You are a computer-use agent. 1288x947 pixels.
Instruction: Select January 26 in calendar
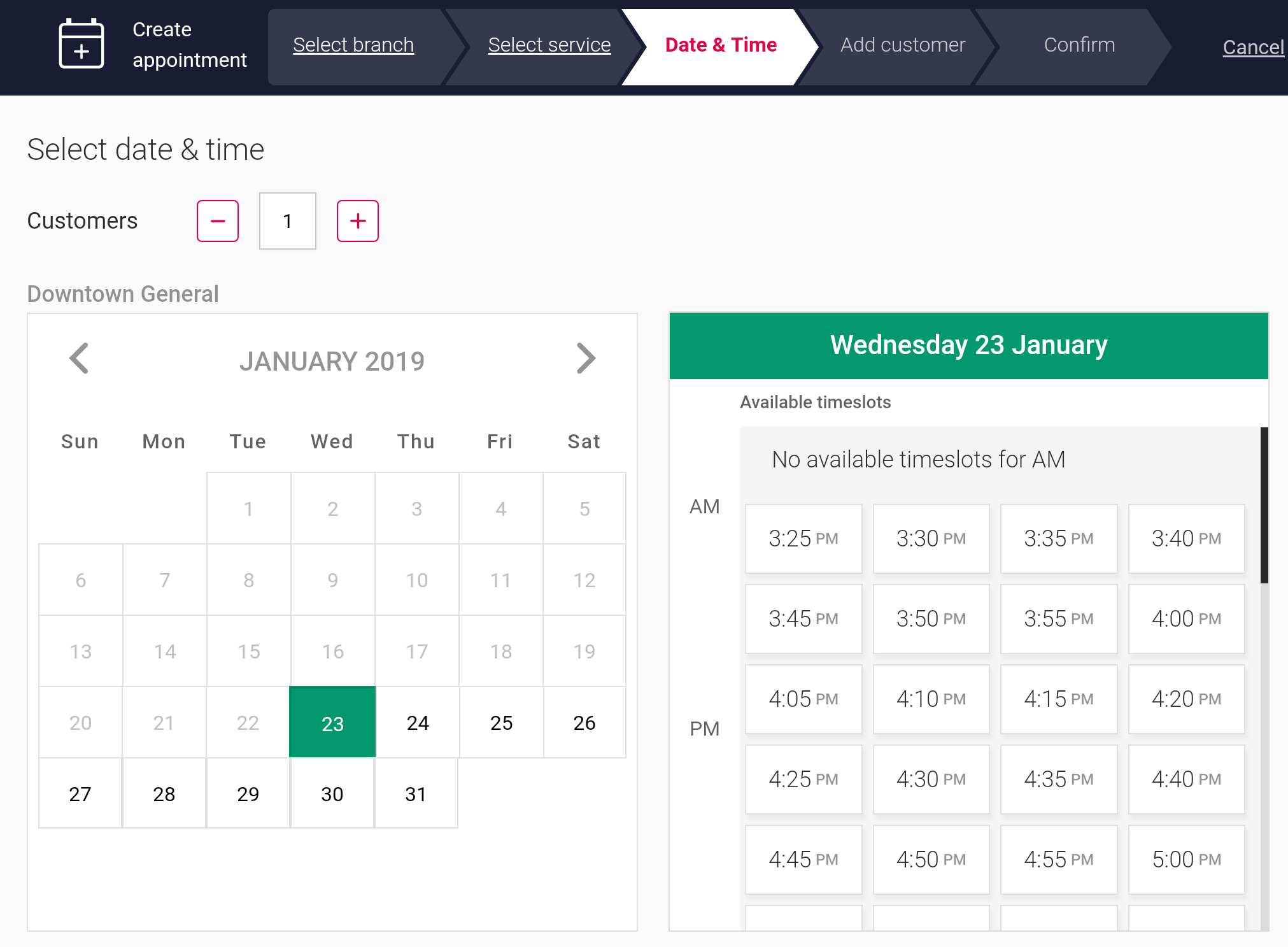[584, 722]
